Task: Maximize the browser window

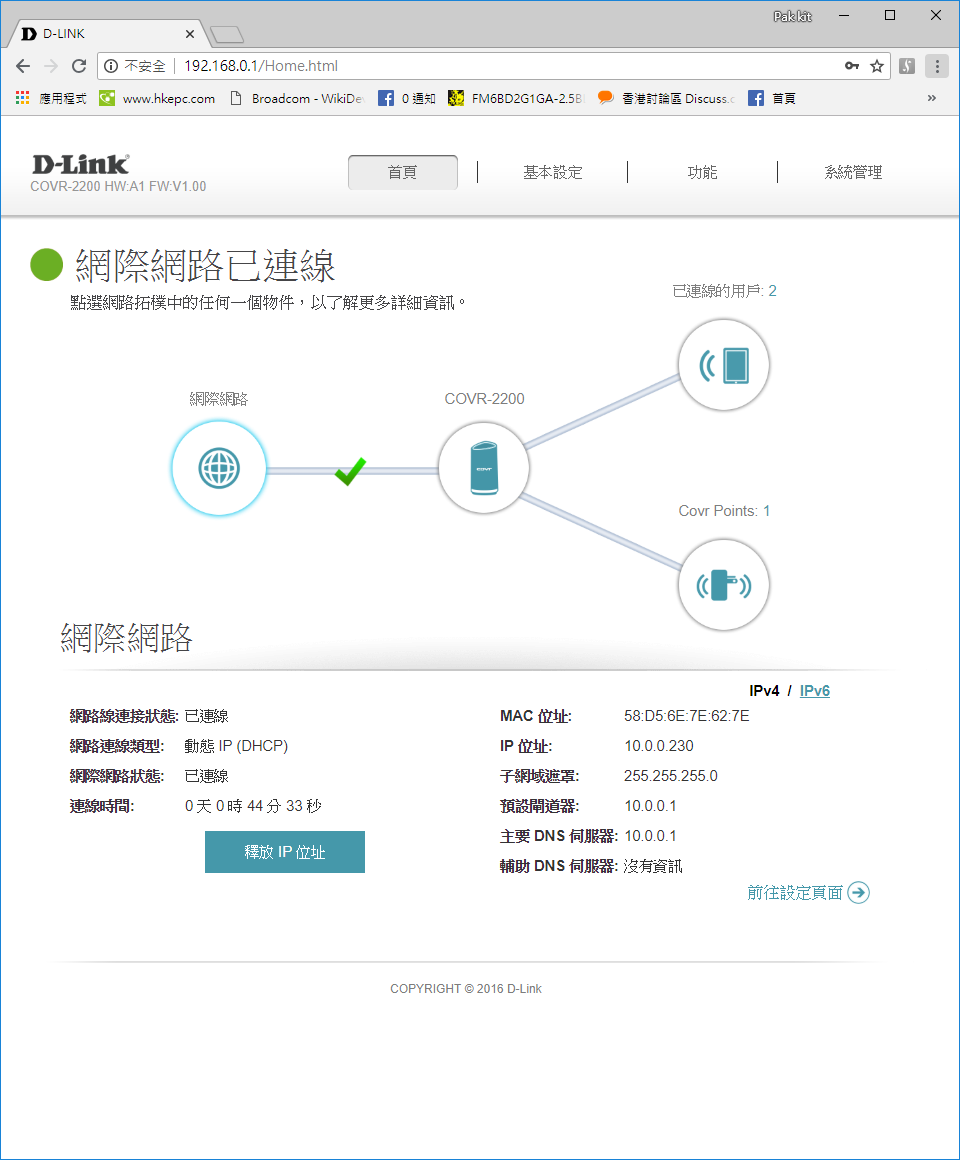Action: coord(890,16)
